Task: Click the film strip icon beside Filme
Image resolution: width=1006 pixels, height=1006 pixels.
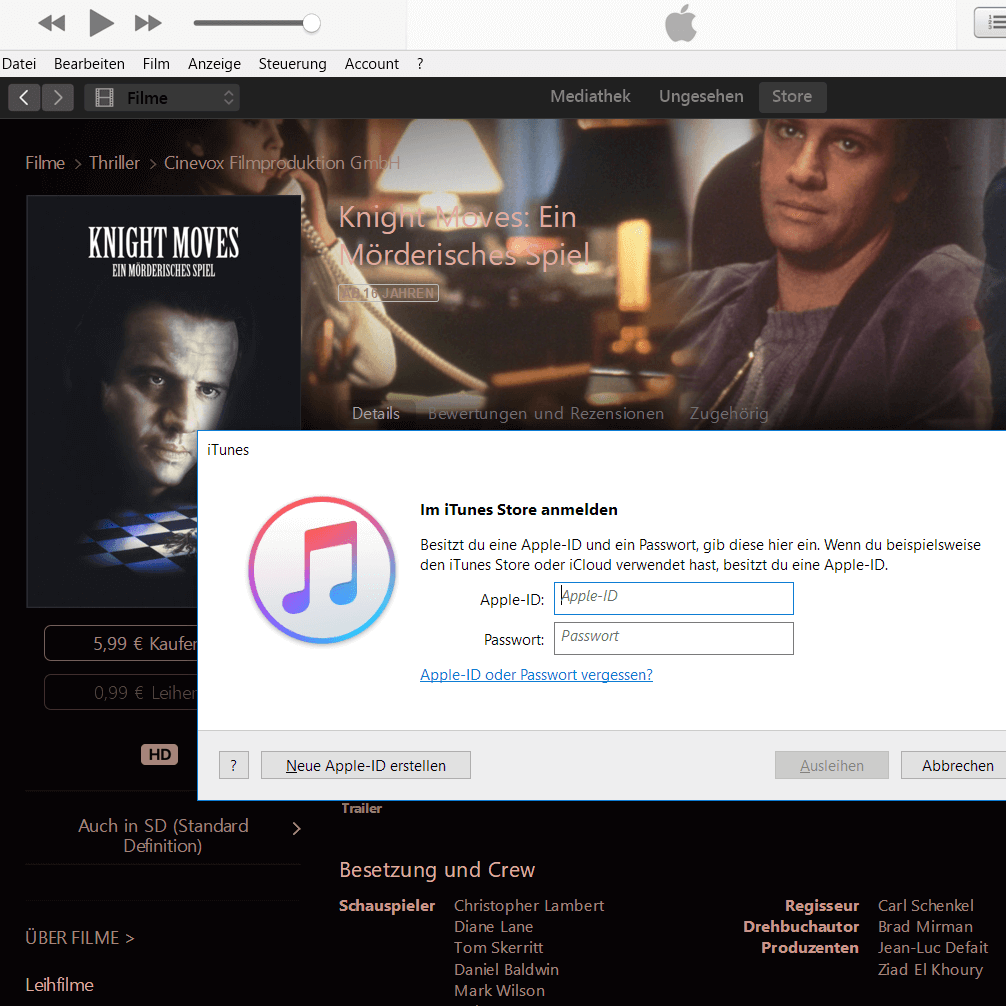Action: (x=104, y=98)
